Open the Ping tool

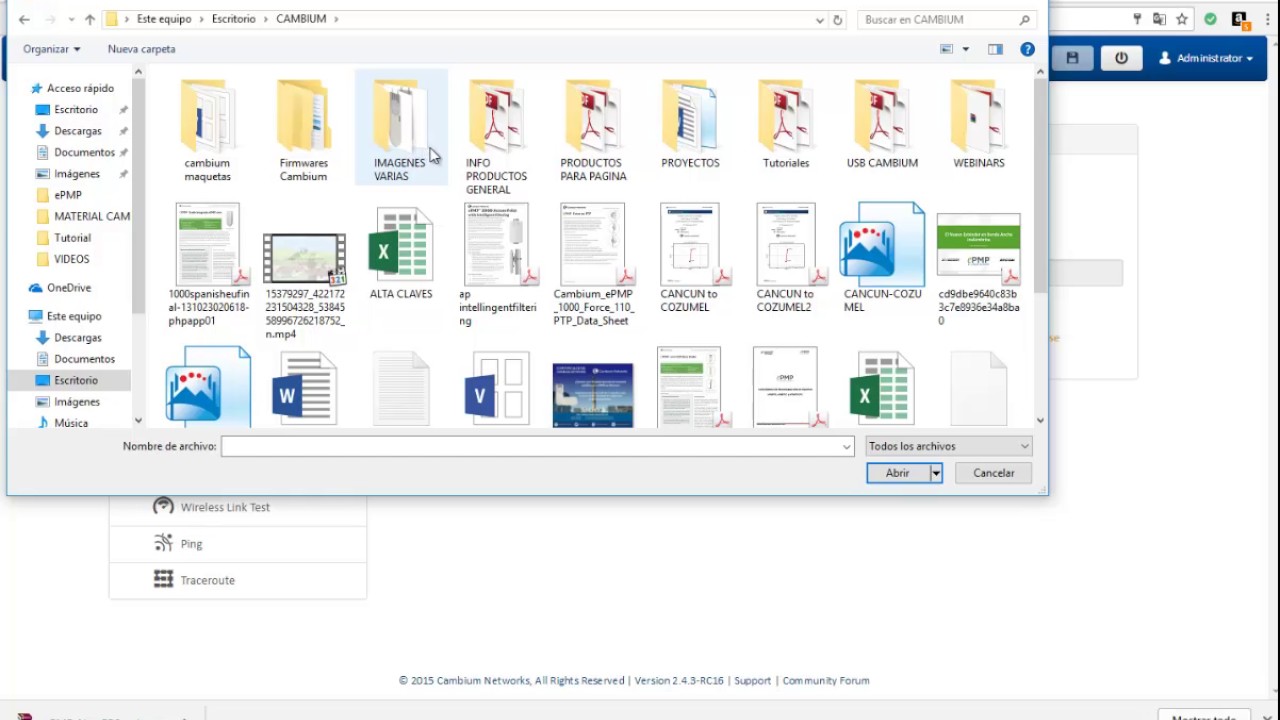click(x=191, y=544)
